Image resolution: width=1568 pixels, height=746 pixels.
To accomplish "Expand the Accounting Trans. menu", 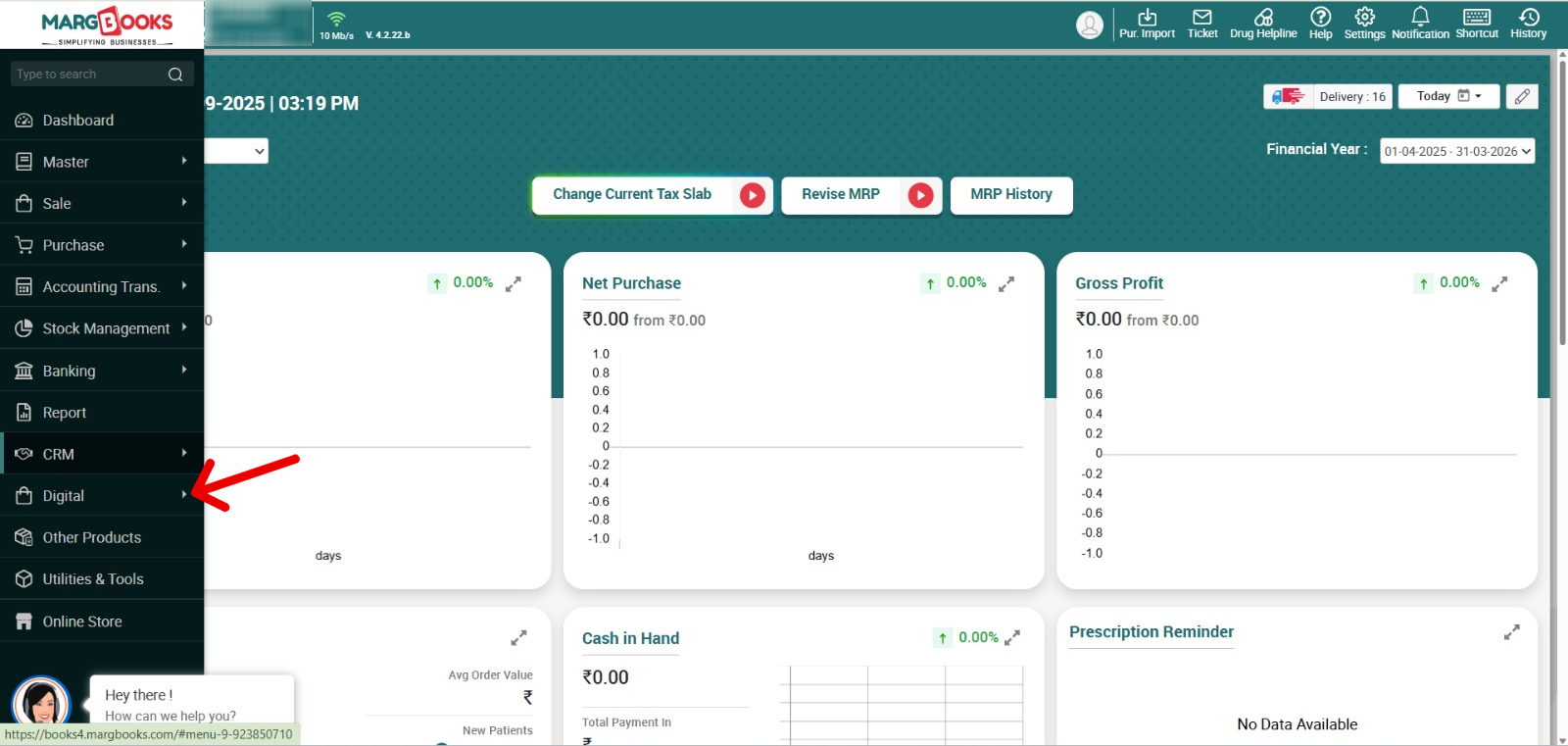I will pos(102,287).
